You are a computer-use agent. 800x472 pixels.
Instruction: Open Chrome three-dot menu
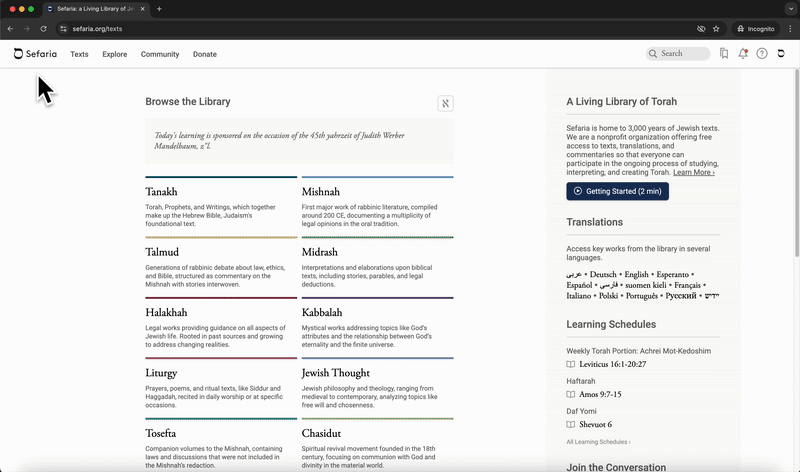790,29
